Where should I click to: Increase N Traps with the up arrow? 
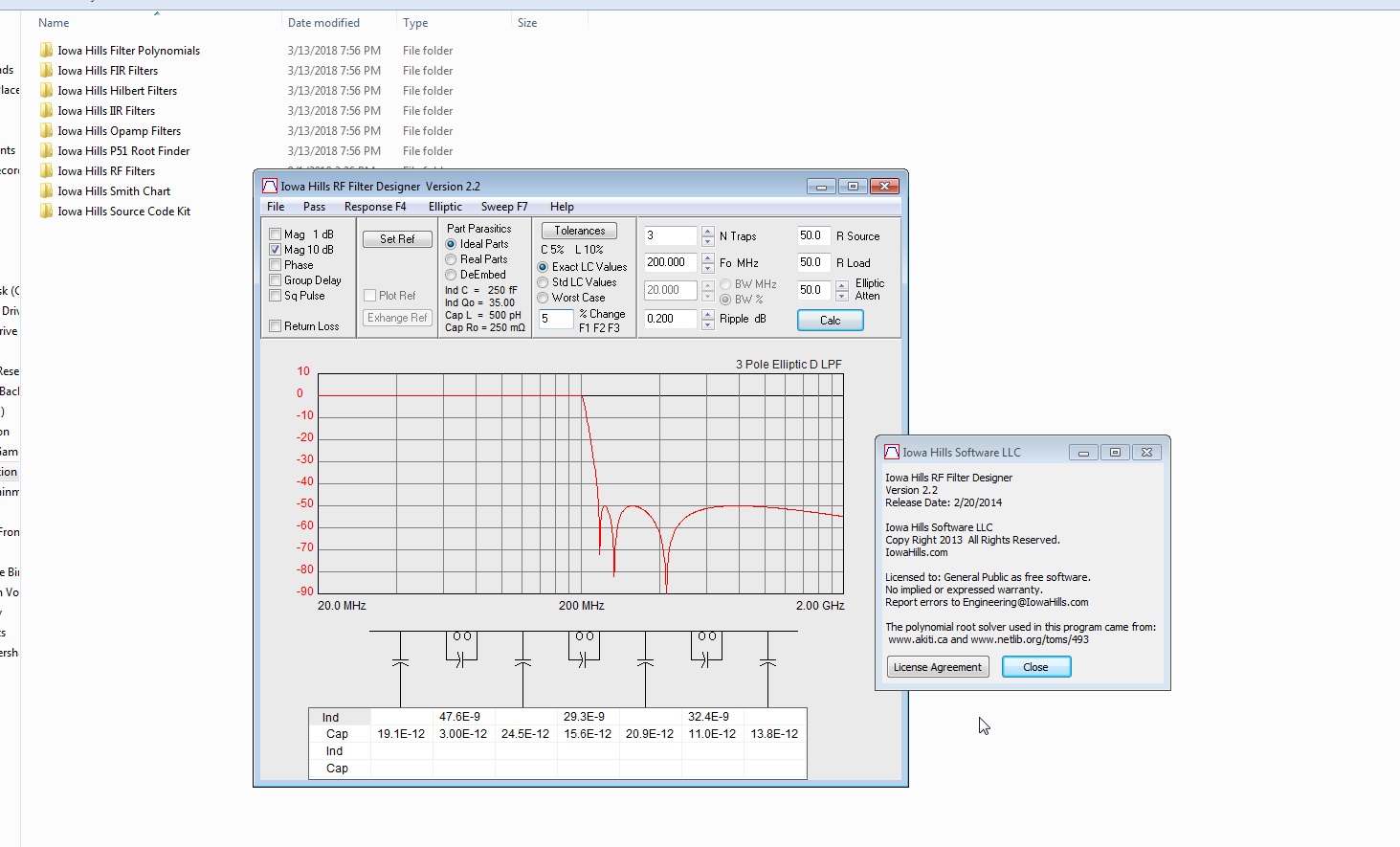(x=708, y=232)
